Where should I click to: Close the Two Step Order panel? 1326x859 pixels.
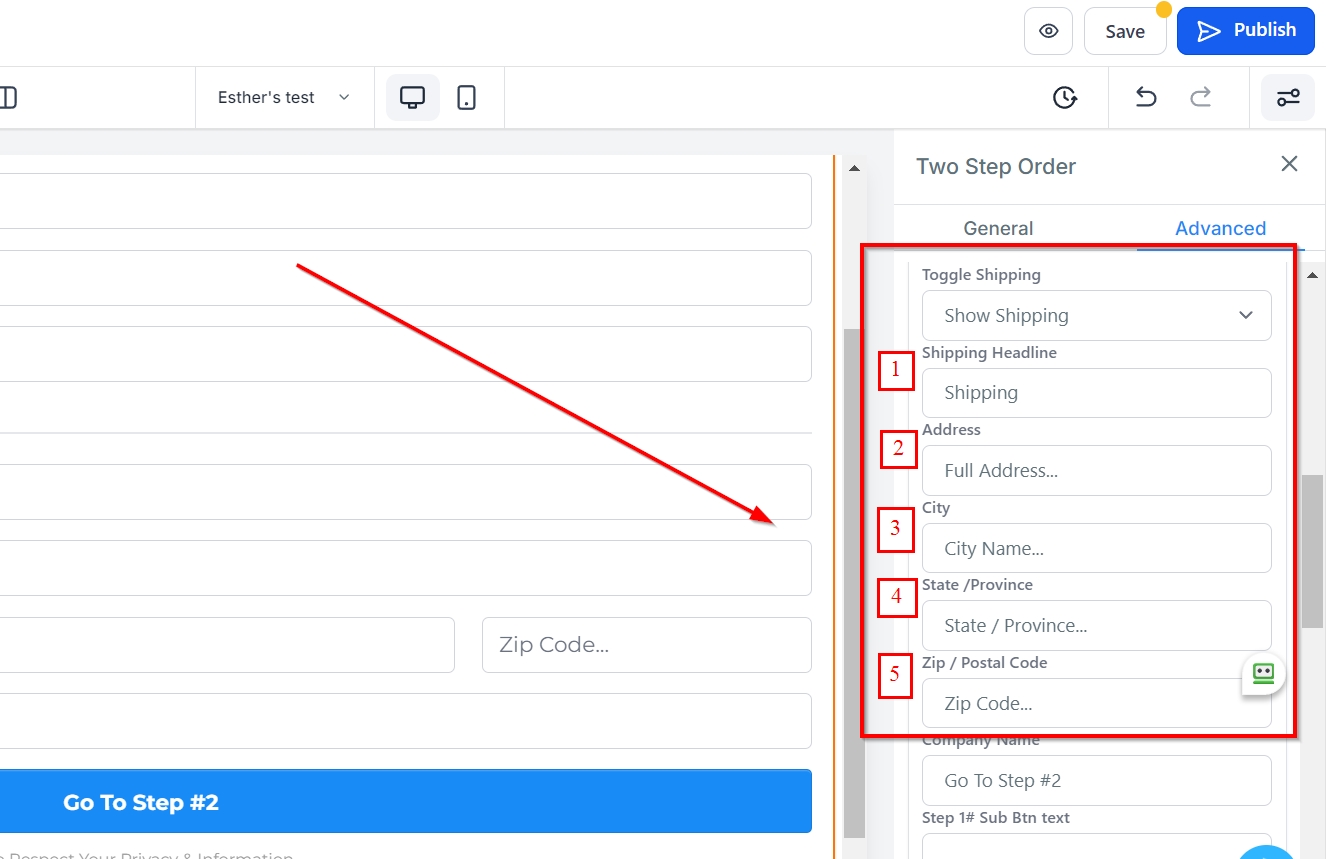(1289, 164)
